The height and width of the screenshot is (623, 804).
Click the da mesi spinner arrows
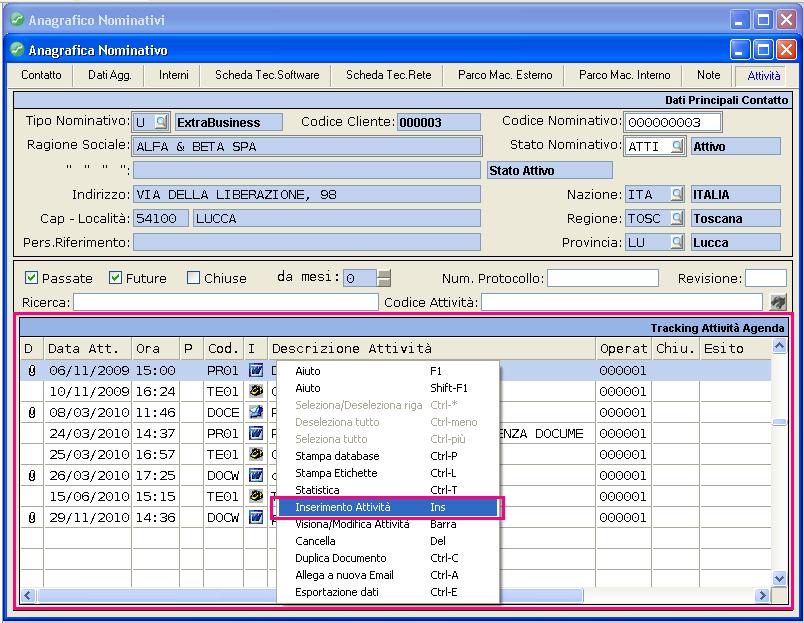pos(384,278)
